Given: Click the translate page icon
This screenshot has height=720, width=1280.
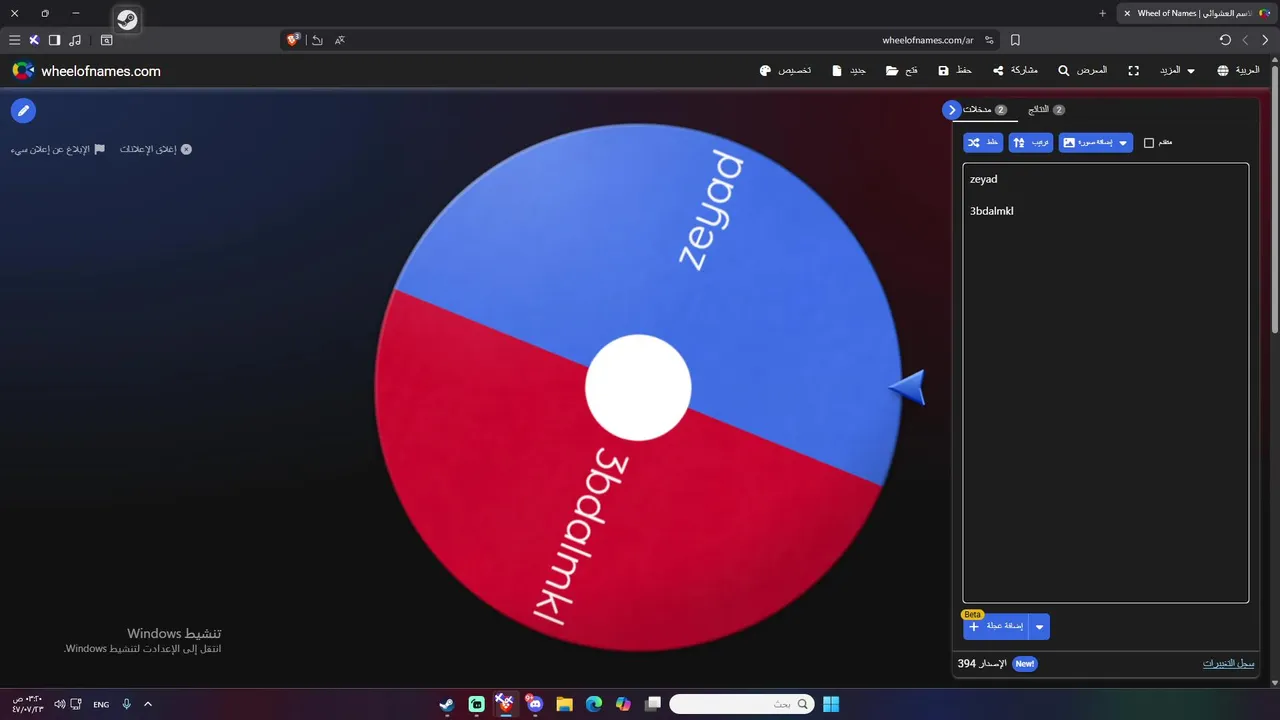Looking at the screenshot, I should pyautogui.click(x=340, y=40).
